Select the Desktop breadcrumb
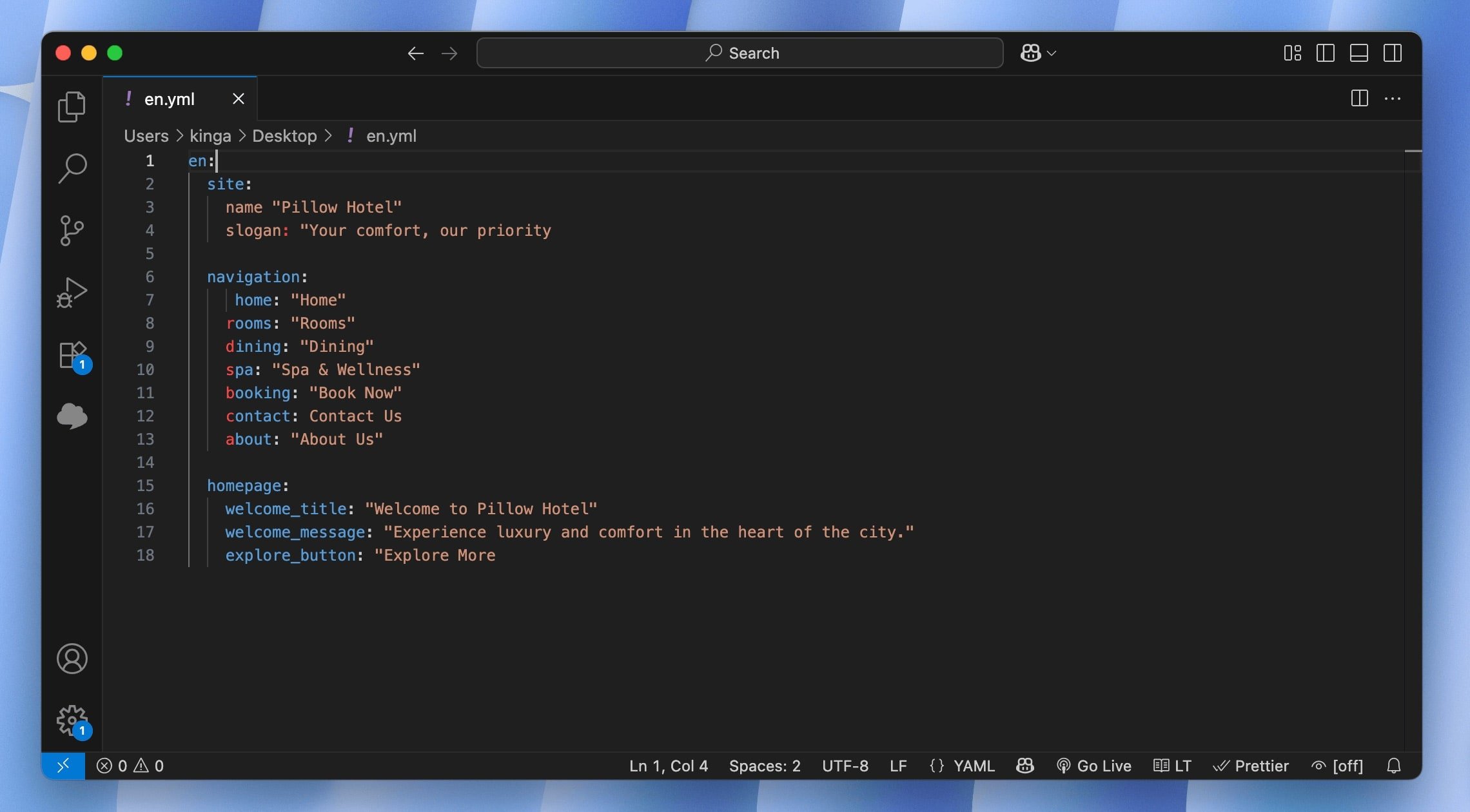This screenshot has height=812, width=1470. (284, 136)
